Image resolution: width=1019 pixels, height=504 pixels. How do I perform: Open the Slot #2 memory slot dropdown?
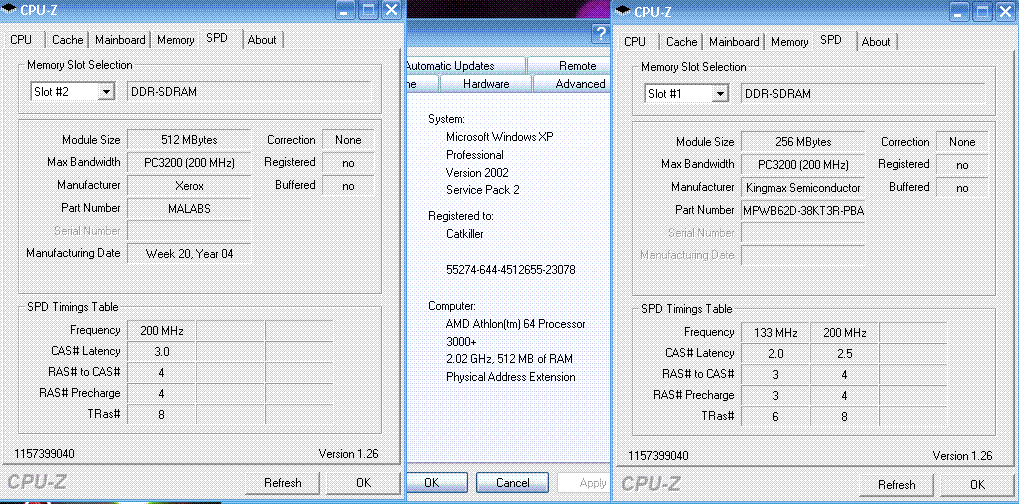click(106, 91)
